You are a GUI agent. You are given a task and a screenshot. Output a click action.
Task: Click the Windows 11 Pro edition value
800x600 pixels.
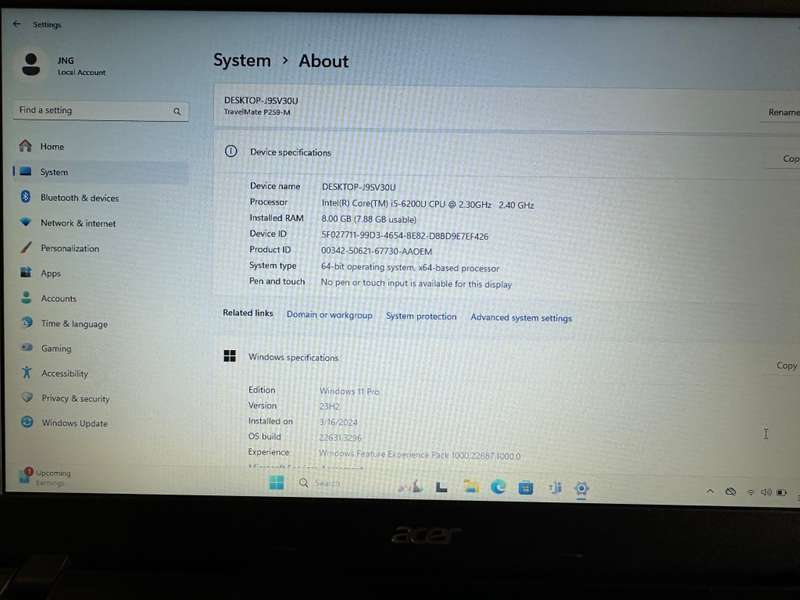pyautogui.click(x=349, y=391)
